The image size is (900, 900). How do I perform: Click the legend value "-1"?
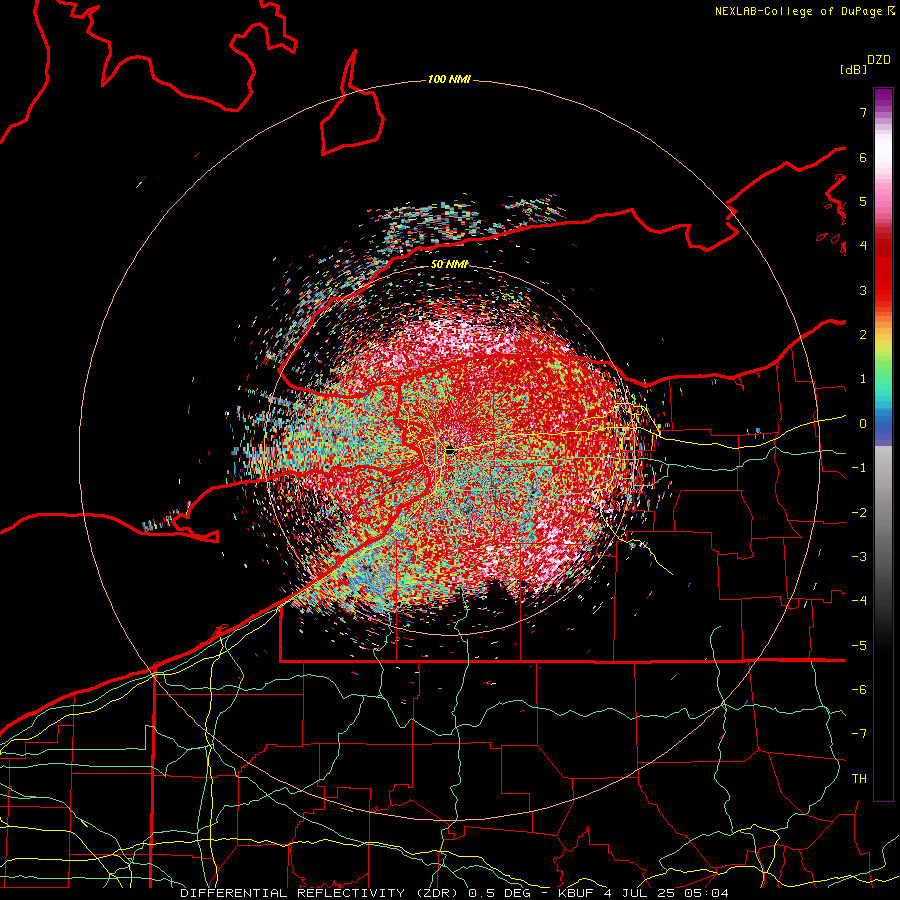[x=859, y=468]
